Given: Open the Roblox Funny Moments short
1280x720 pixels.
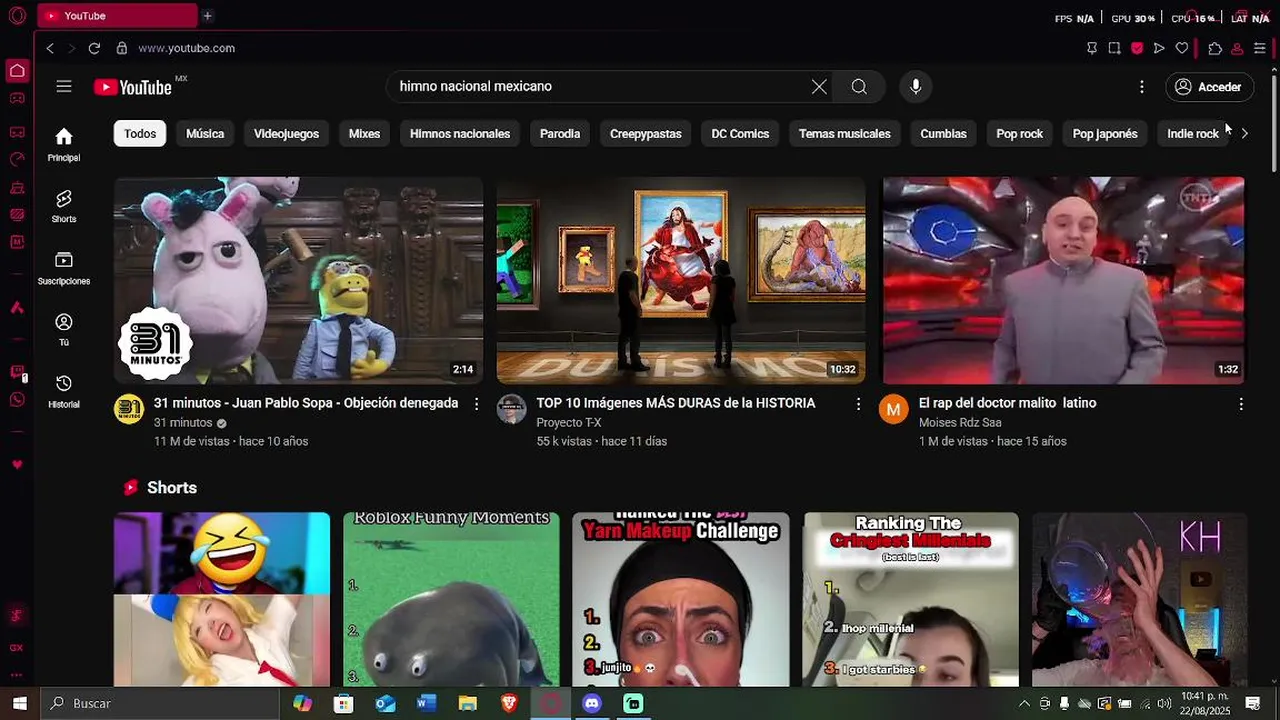Looking at the screenshot, I should pyautogui.click(x=451, y=599).
